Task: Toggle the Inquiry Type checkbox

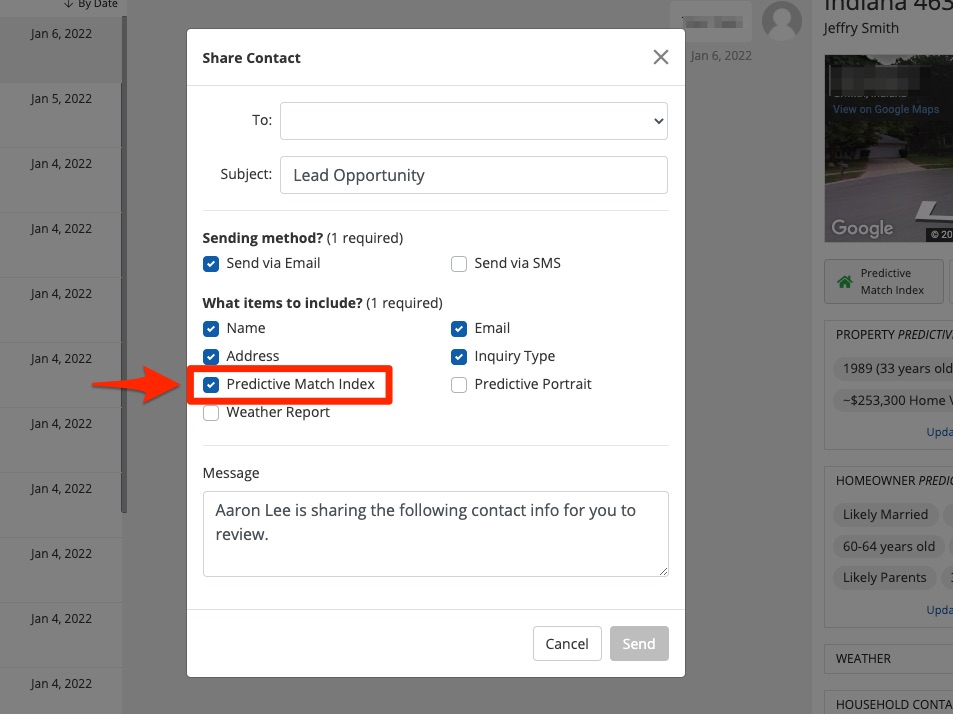Action: (459, 356)
